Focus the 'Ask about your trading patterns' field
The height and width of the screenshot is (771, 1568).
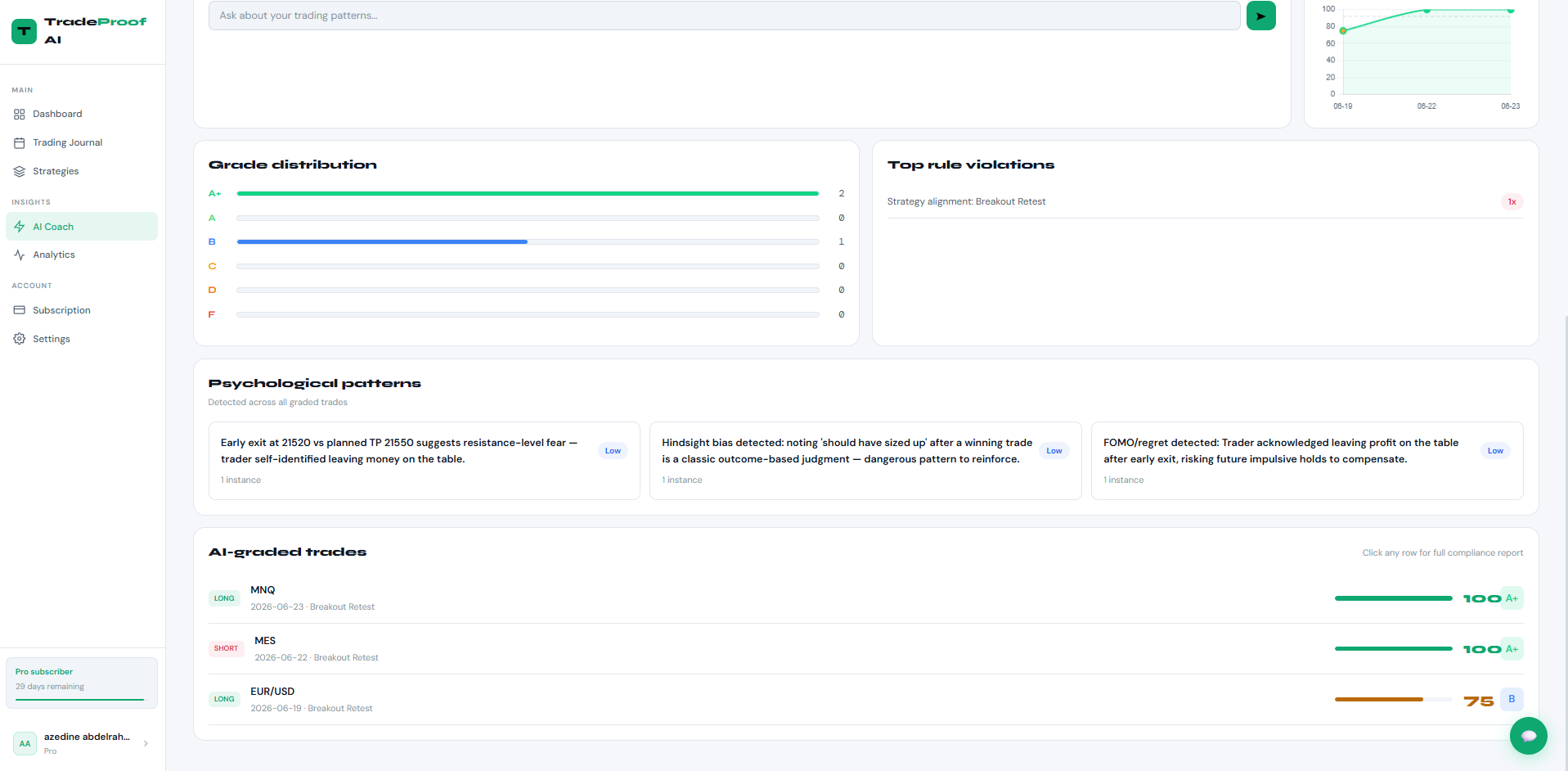point(724,16)
